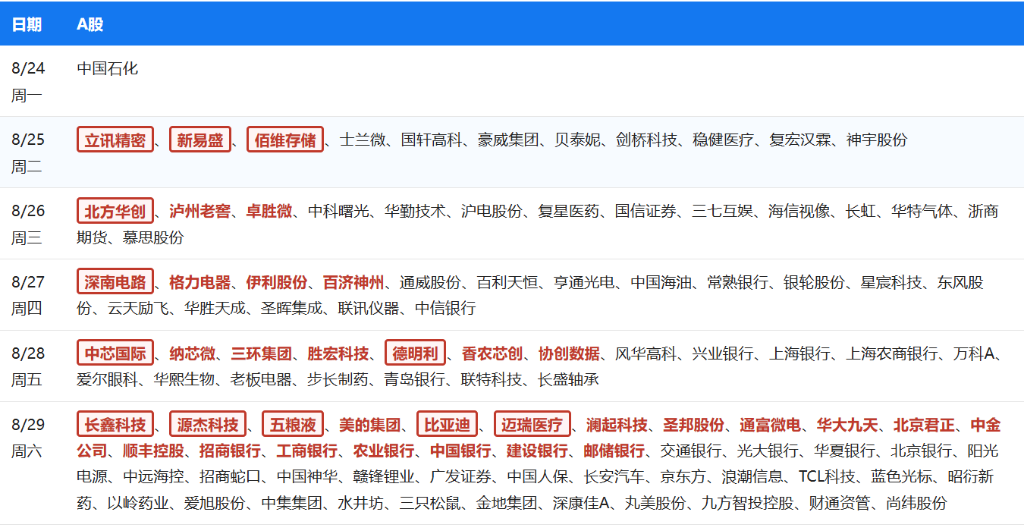The width and height of the screenshot is (1024, 529).
Task: Click 尚纬股份 stock name
Action: tap(916, 503)
